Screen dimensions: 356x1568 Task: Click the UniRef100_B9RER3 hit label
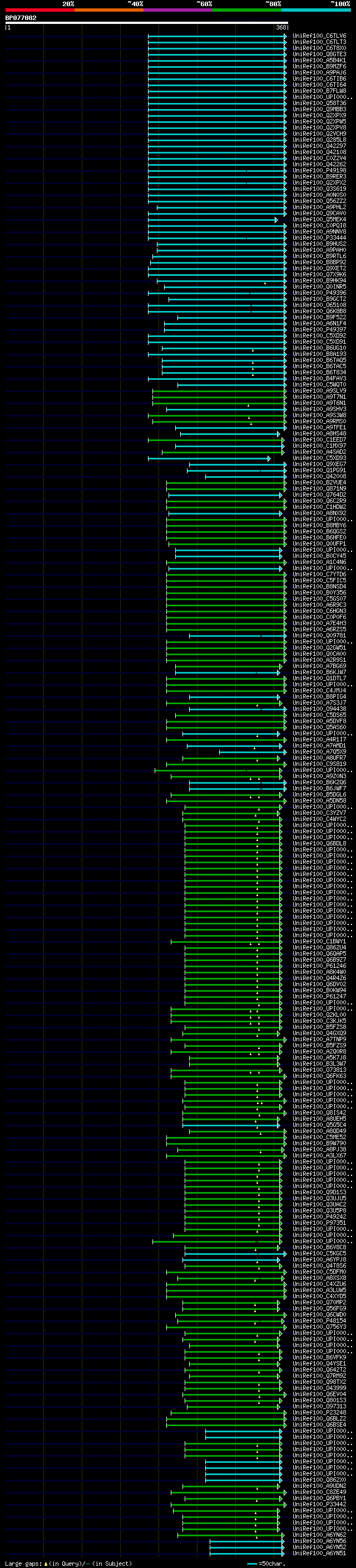[319, 176]
